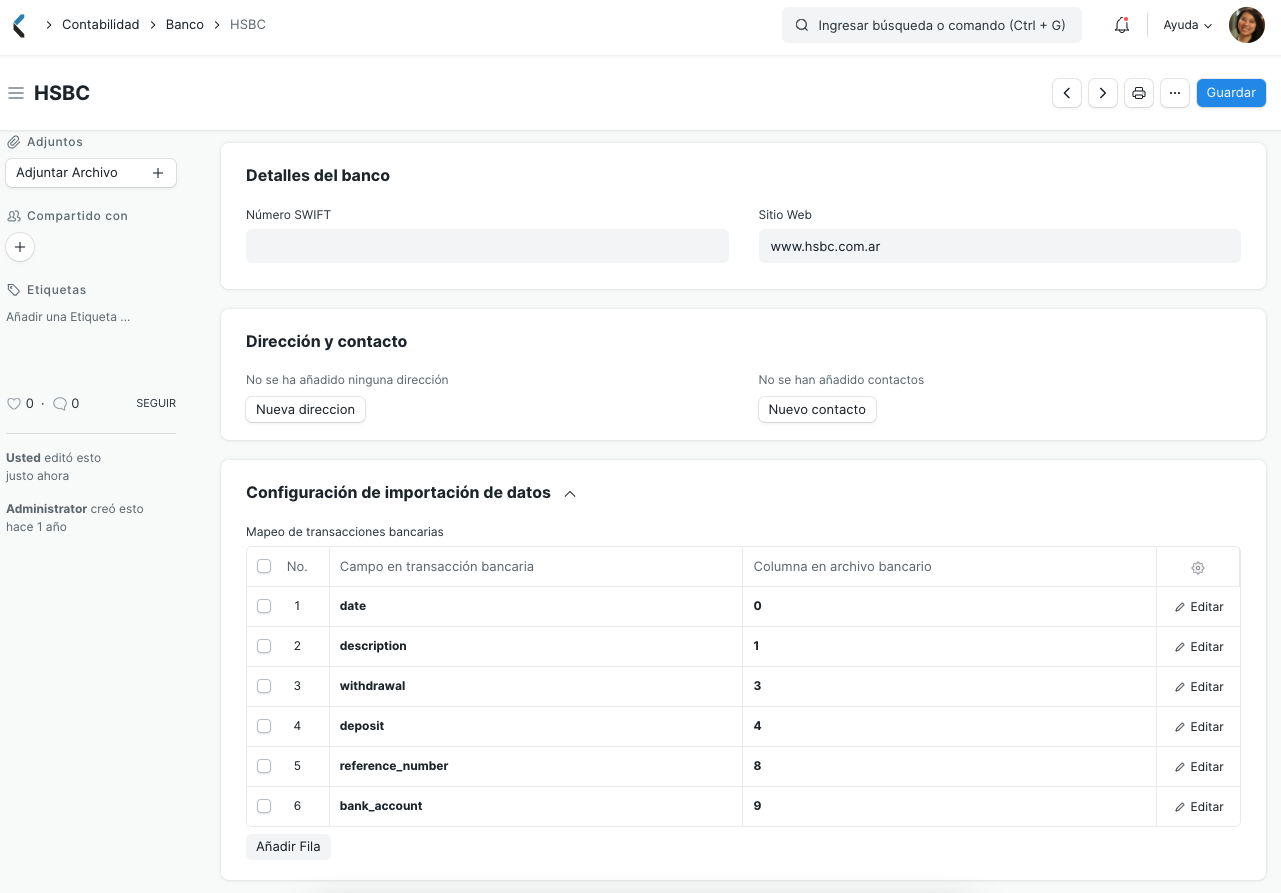Follow the document via SEGUIR
This screenshot has width=1281, height=893.
[x=156, y=404]
